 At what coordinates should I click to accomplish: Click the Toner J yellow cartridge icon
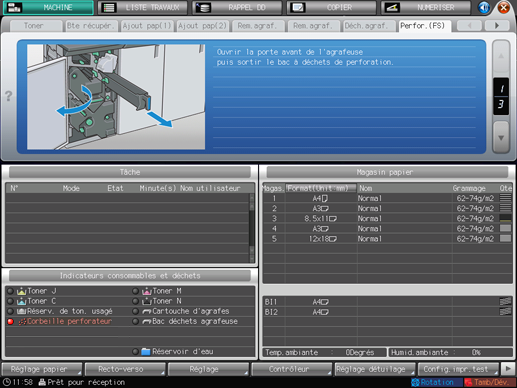click(x=21, y=291)
